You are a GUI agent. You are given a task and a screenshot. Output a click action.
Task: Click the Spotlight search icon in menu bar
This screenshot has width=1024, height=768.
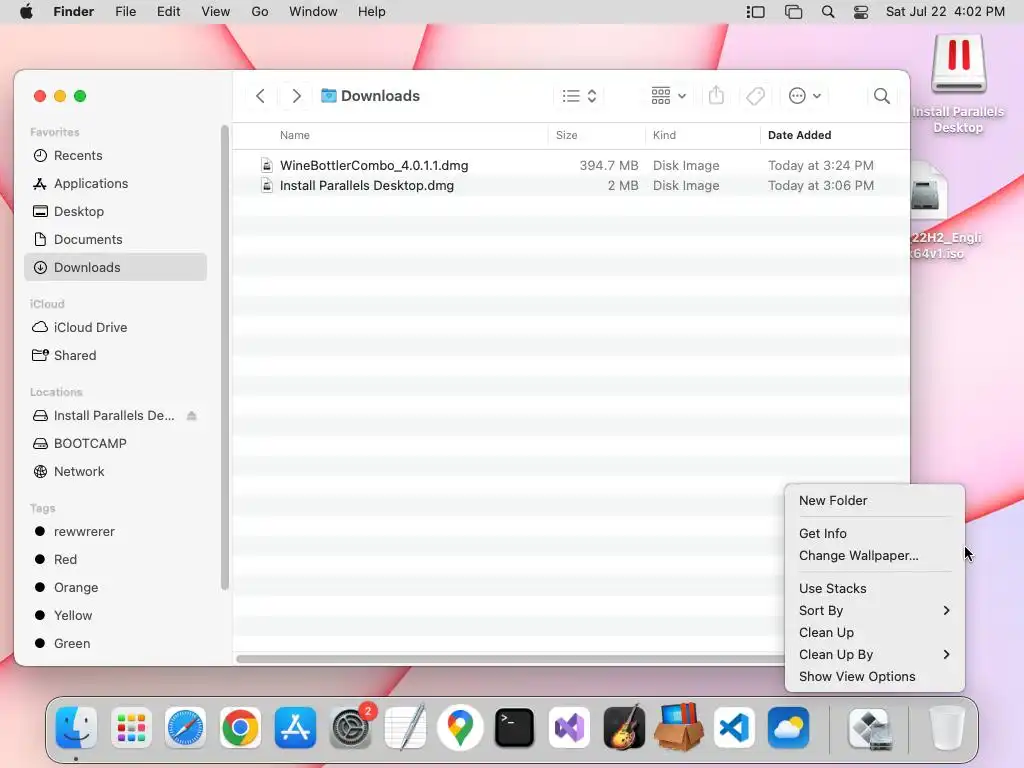click(x=827, y=12)
